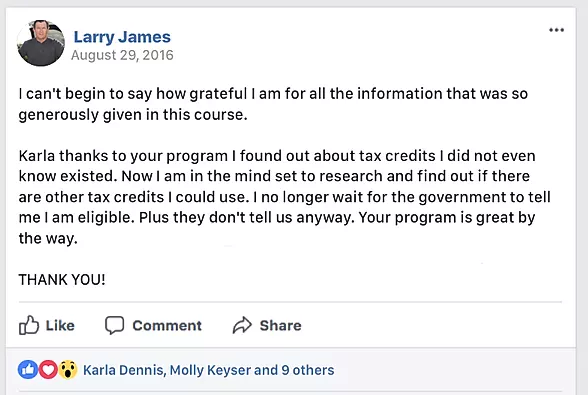Show the 9 others who reacted
The height and width of the screenshot is (395, 588).
pos(308,370)
